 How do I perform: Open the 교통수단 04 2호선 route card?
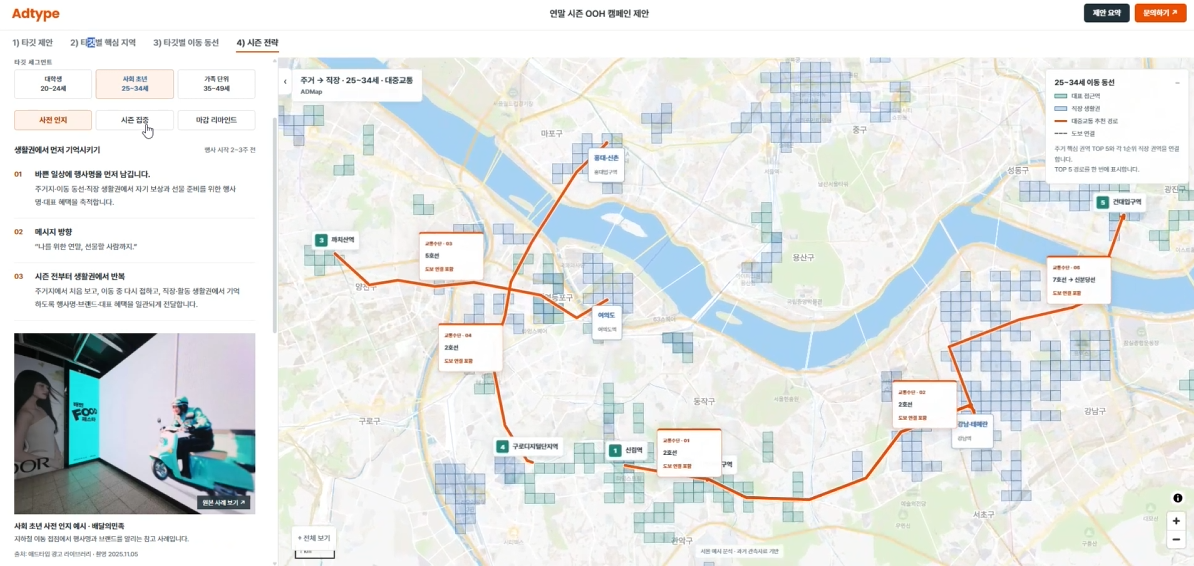(x=471, y=347)
